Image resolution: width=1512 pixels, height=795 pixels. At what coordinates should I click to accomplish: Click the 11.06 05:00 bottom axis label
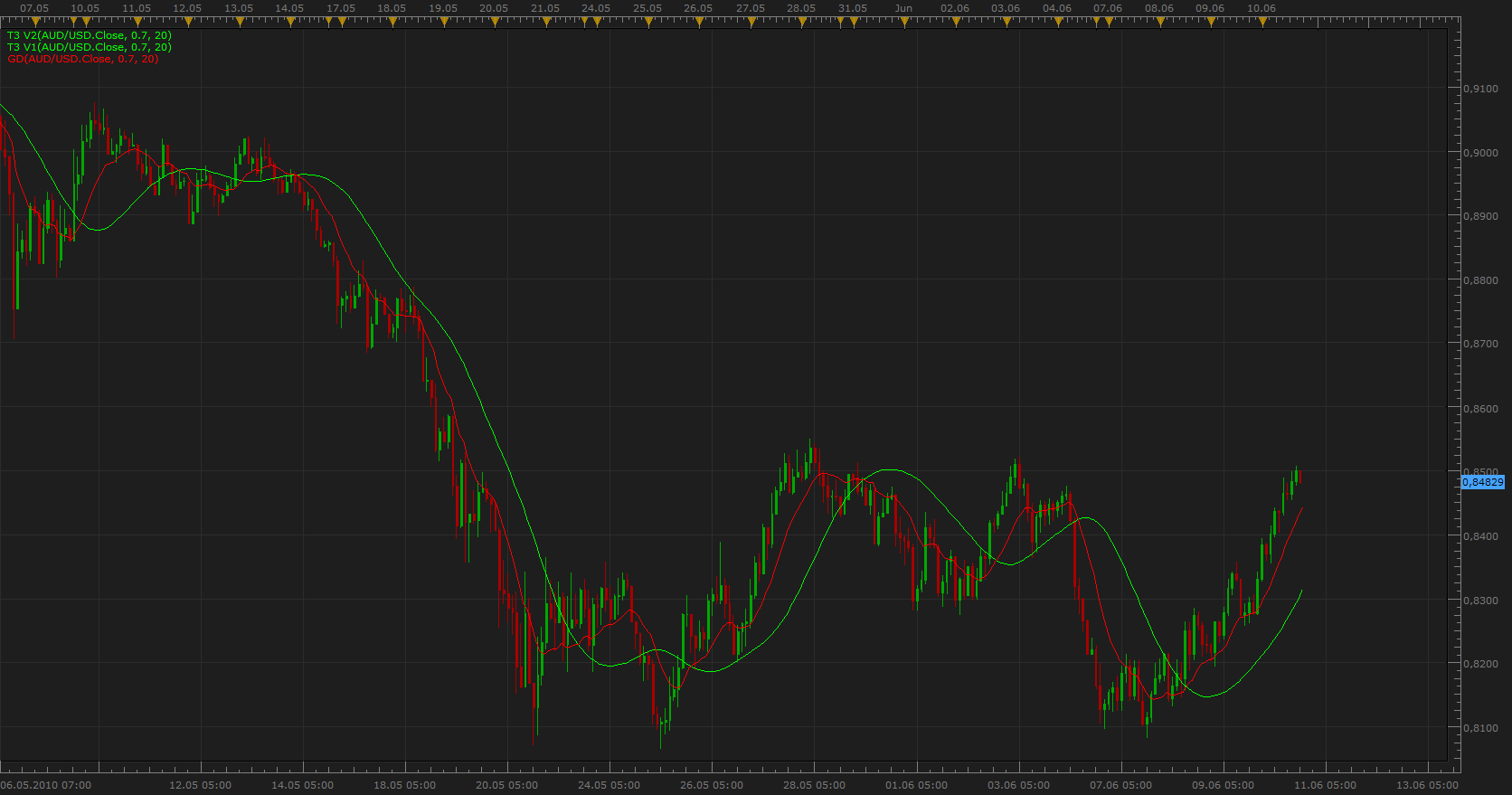pos(1326,785)
